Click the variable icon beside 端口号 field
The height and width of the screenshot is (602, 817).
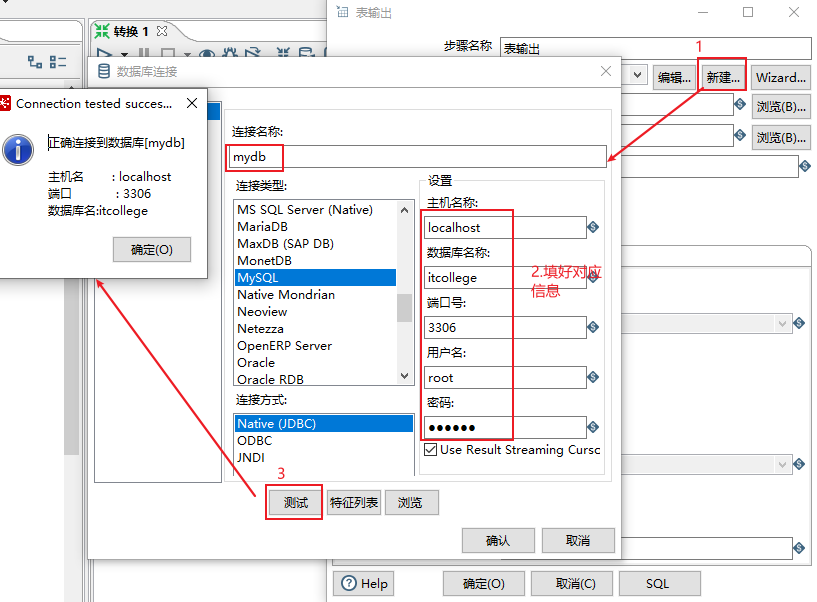pyautogui.click(x=592, y=327)
